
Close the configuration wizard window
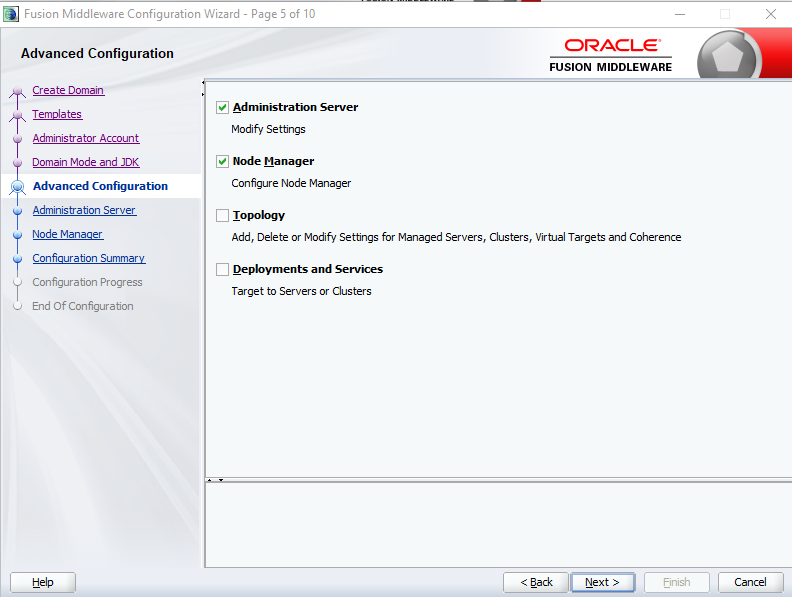point(771,14)
